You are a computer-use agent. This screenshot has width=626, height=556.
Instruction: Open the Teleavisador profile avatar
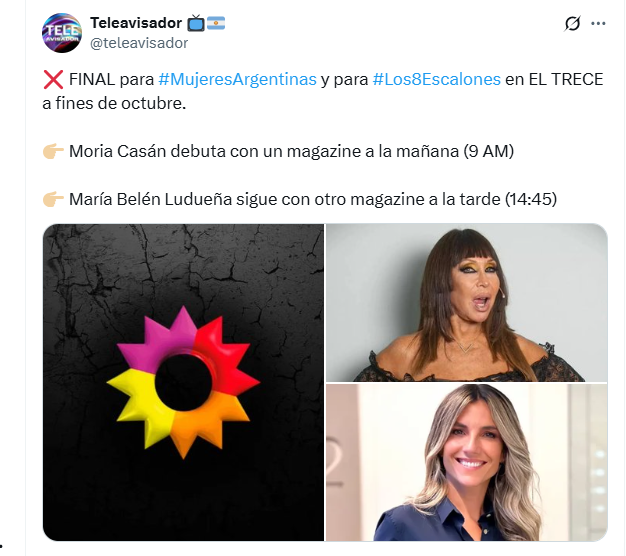[x=62, y=33]
